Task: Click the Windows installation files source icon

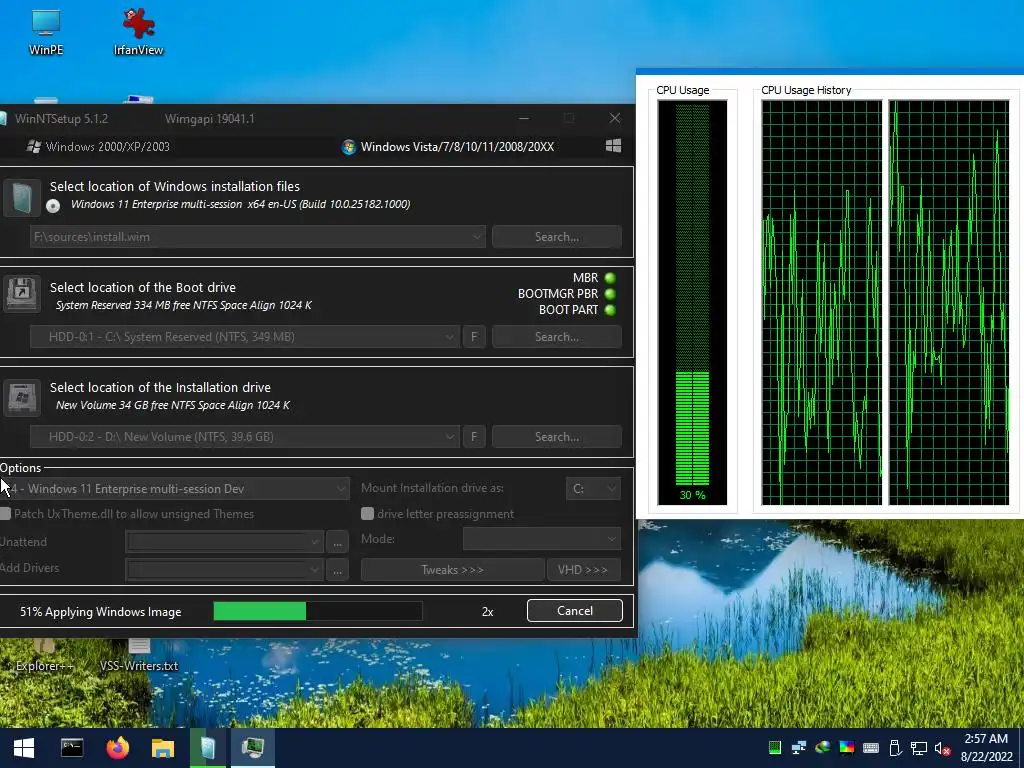Action: [x=22, y=197]
